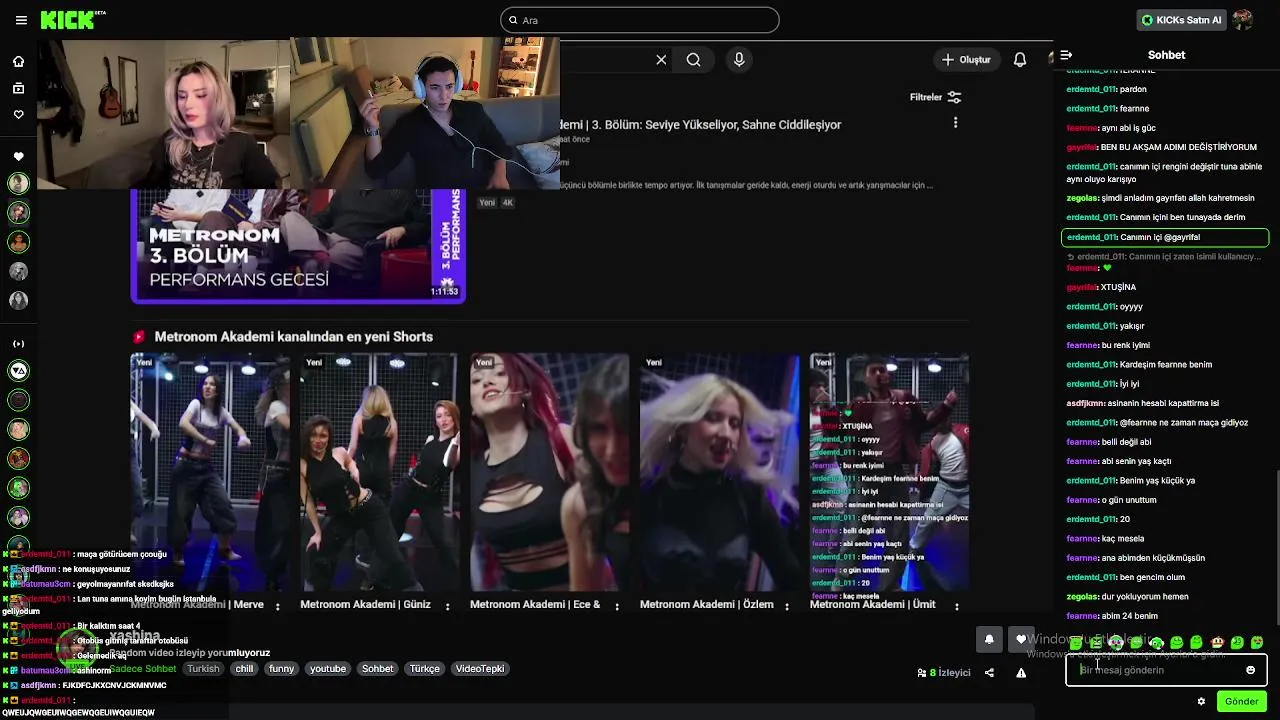Select the Sohbet category tag
Image resolution: width=1280 pixels, height=720 pixels.
pyautogui.click(x=378, y=669)
